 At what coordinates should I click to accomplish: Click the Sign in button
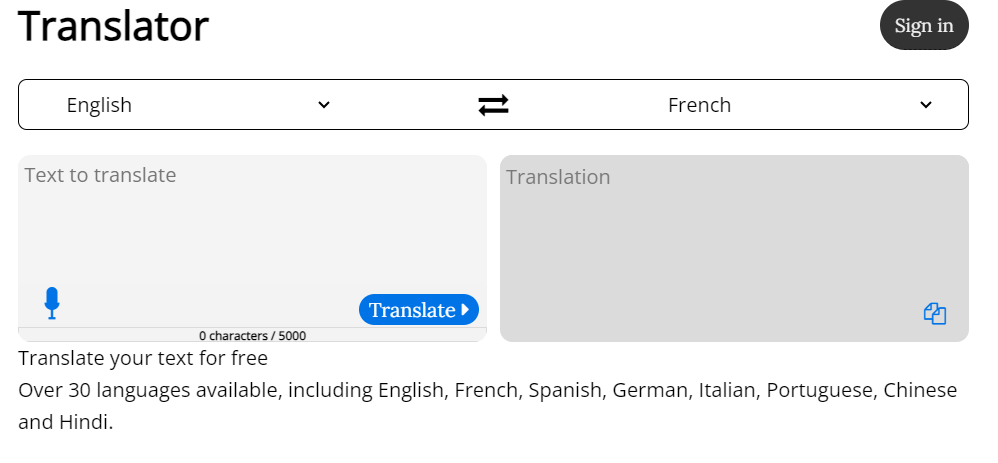point(923,26)
